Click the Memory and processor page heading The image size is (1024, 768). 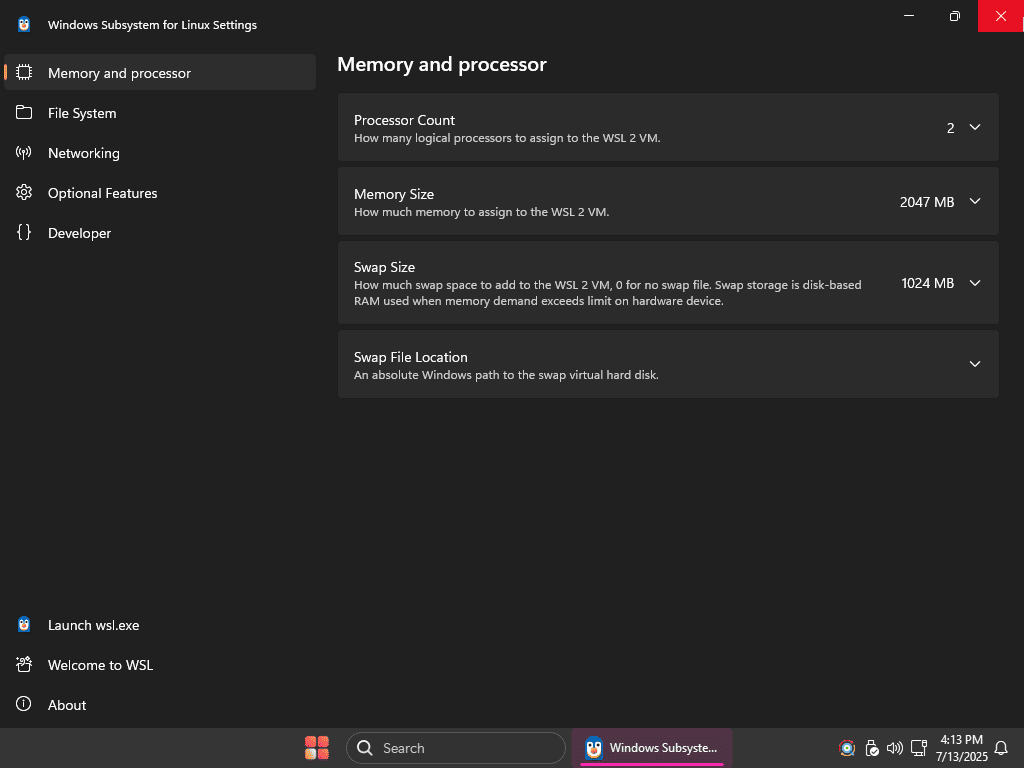click(x=441, y=64)
